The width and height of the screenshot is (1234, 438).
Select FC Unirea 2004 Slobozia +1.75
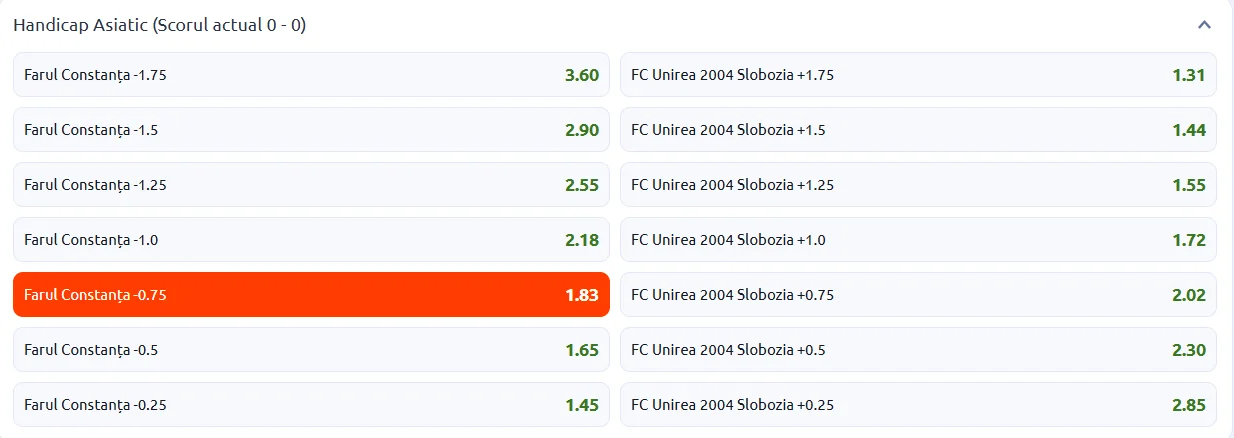(918, 75)
